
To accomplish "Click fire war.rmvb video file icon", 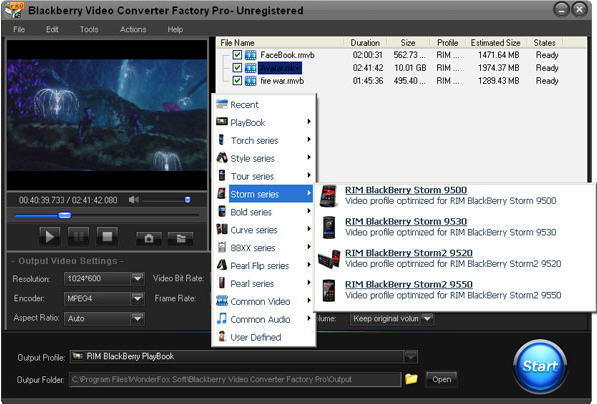I will 251,81.
